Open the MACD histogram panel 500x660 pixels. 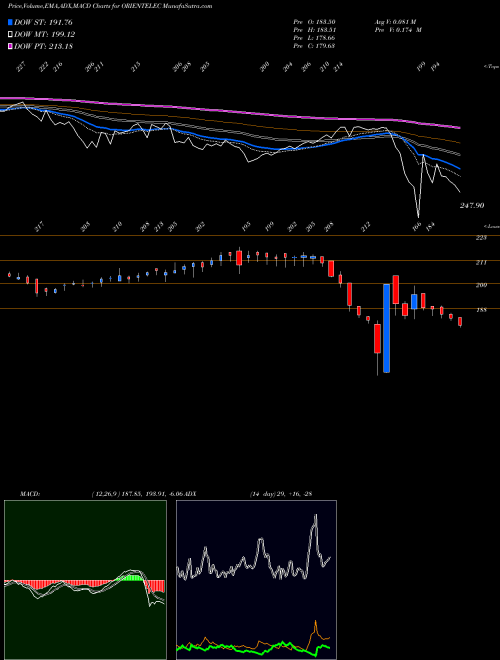click(x=85, y=580)
